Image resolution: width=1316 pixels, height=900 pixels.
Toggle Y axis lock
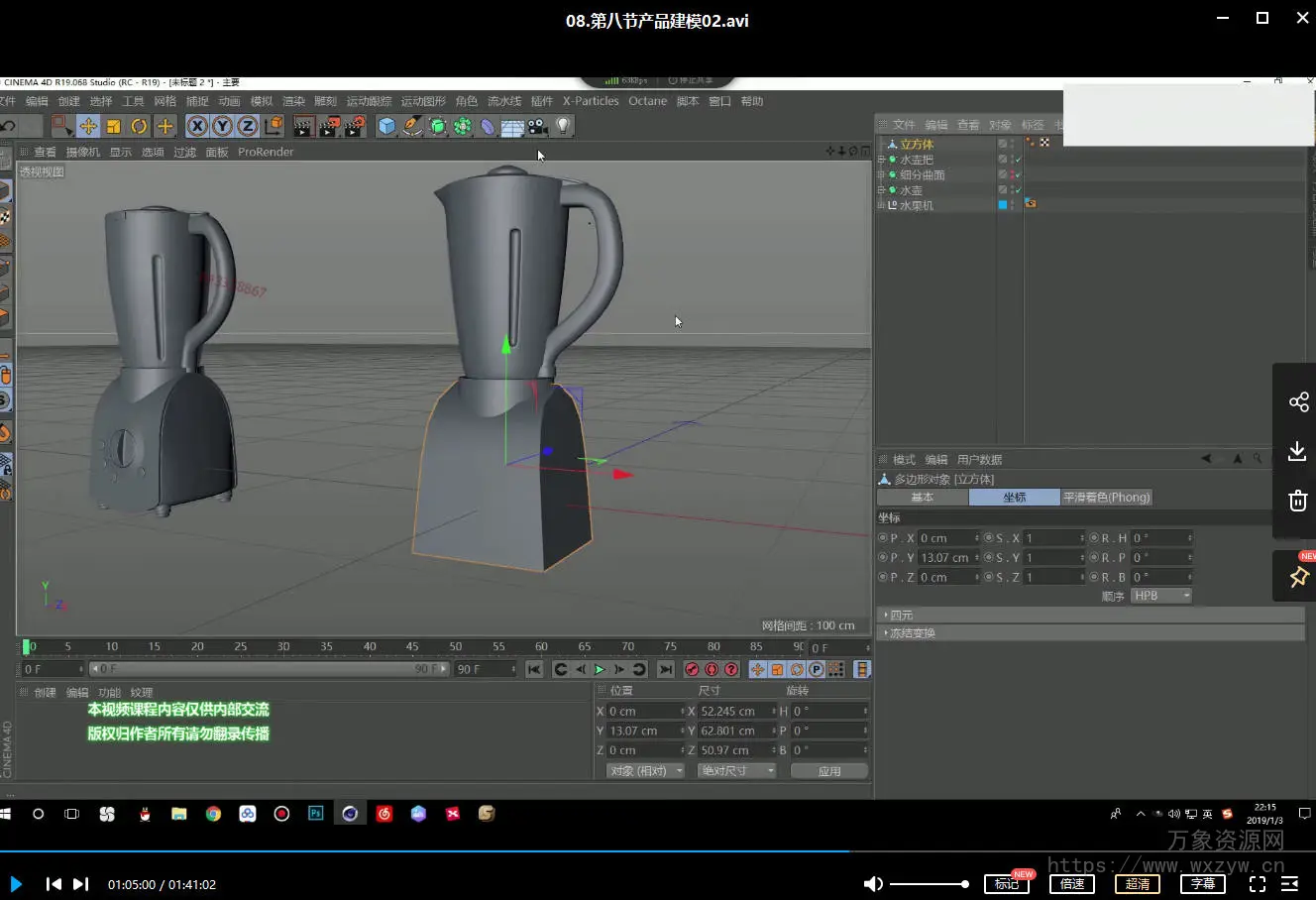coord(222,126)
